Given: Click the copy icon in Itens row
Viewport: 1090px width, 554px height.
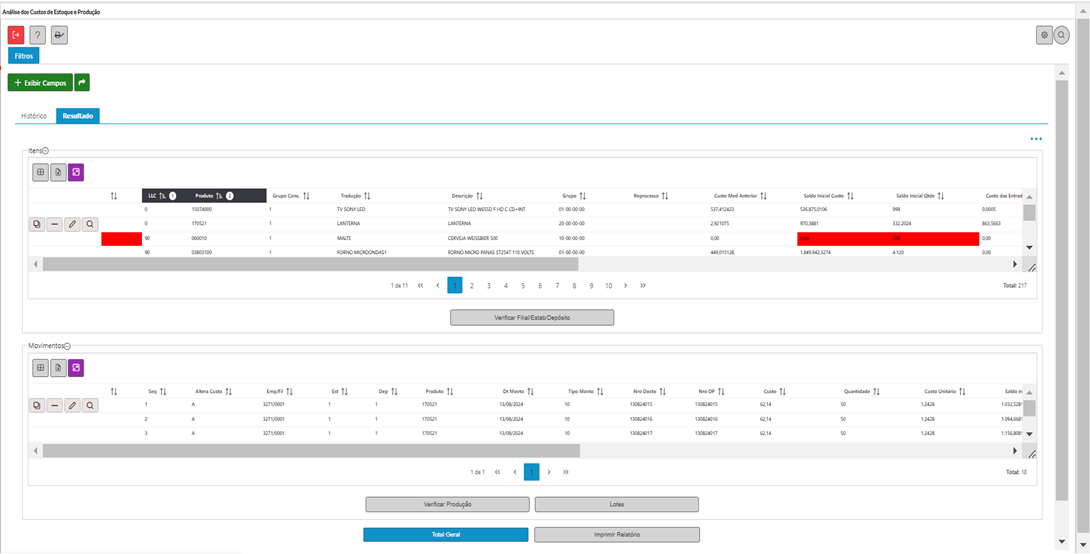Looking at the screenshot, I should (x=36, y=225).
